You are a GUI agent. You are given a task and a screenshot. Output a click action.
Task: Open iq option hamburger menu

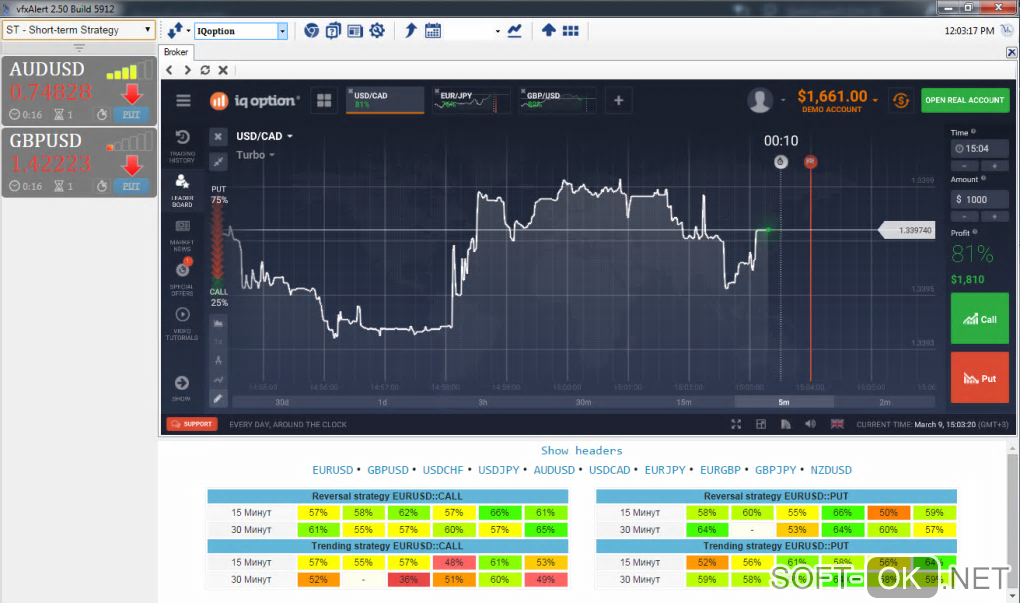183,100
